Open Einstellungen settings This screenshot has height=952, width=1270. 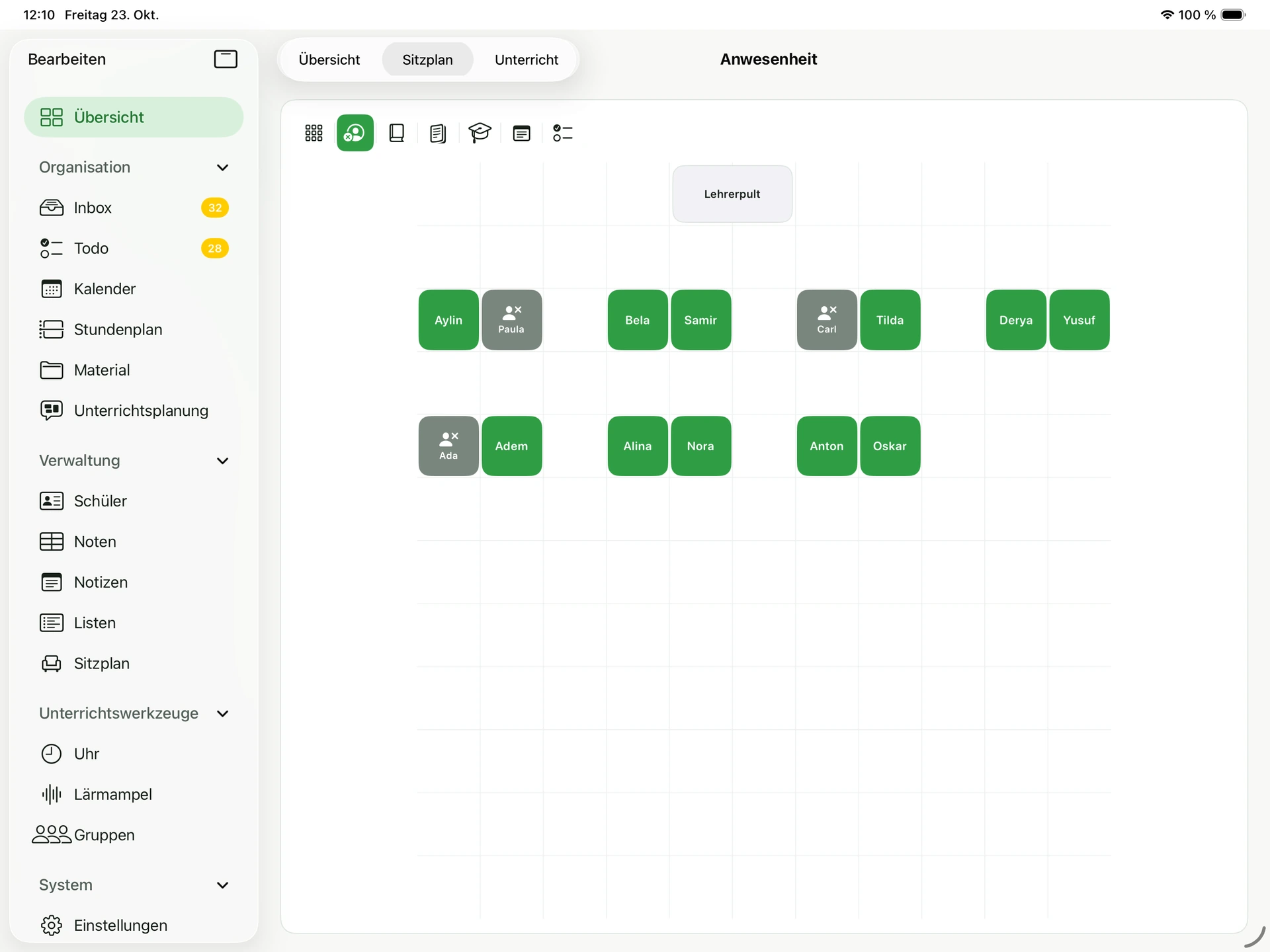coord(134,926)
